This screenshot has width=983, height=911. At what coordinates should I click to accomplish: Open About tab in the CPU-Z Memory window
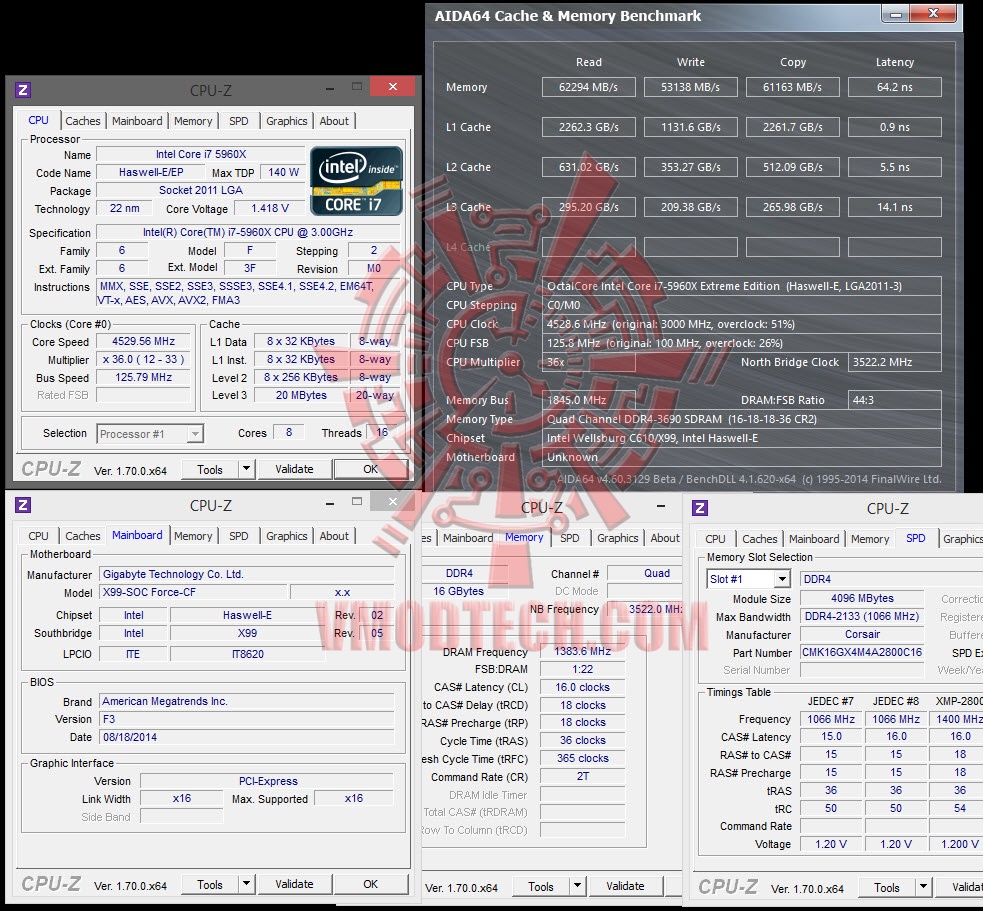point(665,538)
